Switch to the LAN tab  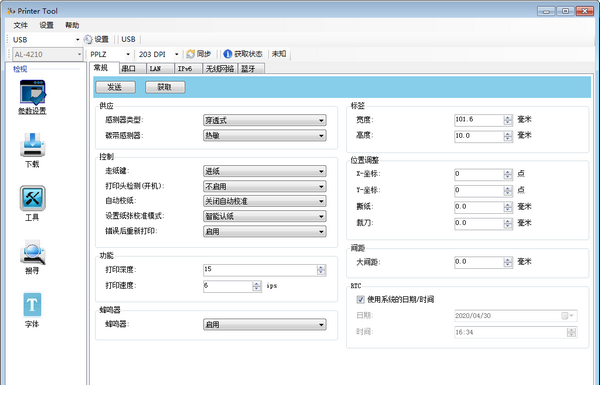pyautogui.click(x=160, y=69)
